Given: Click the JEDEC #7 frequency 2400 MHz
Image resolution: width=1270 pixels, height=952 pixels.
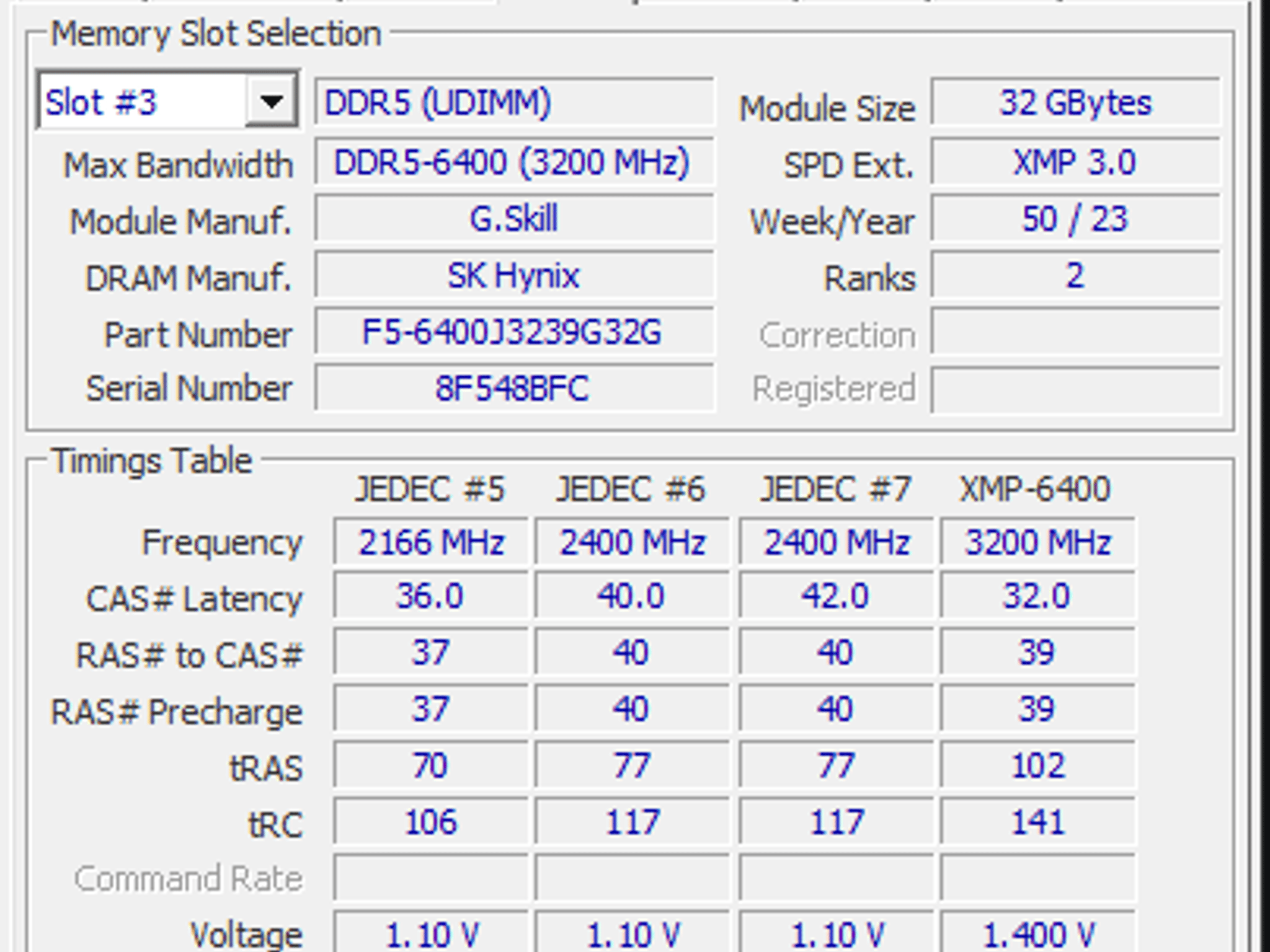Looking at the screenshot, I should coord(835,542).
